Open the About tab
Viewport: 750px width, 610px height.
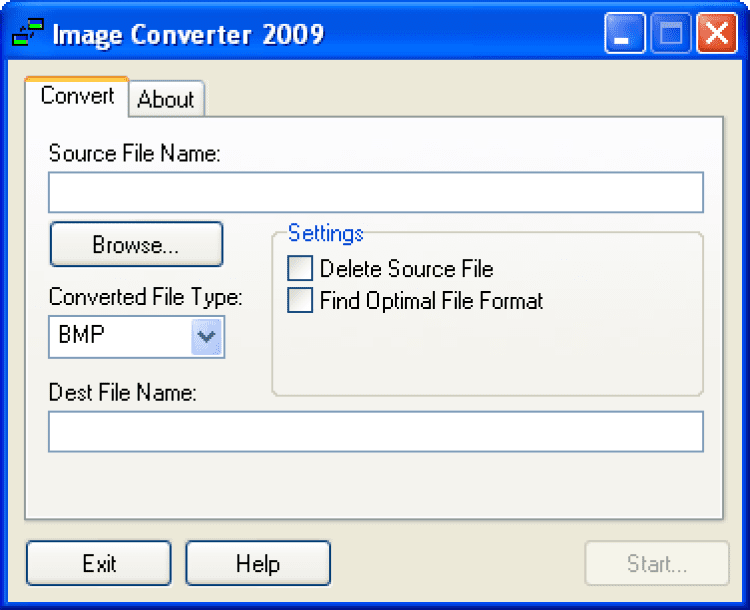tap(166, 99)
